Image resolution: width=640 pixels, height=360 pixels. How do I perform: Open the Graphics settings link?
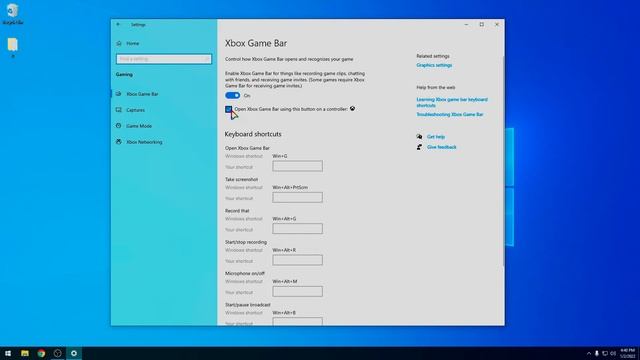click(x=434, y=65)
